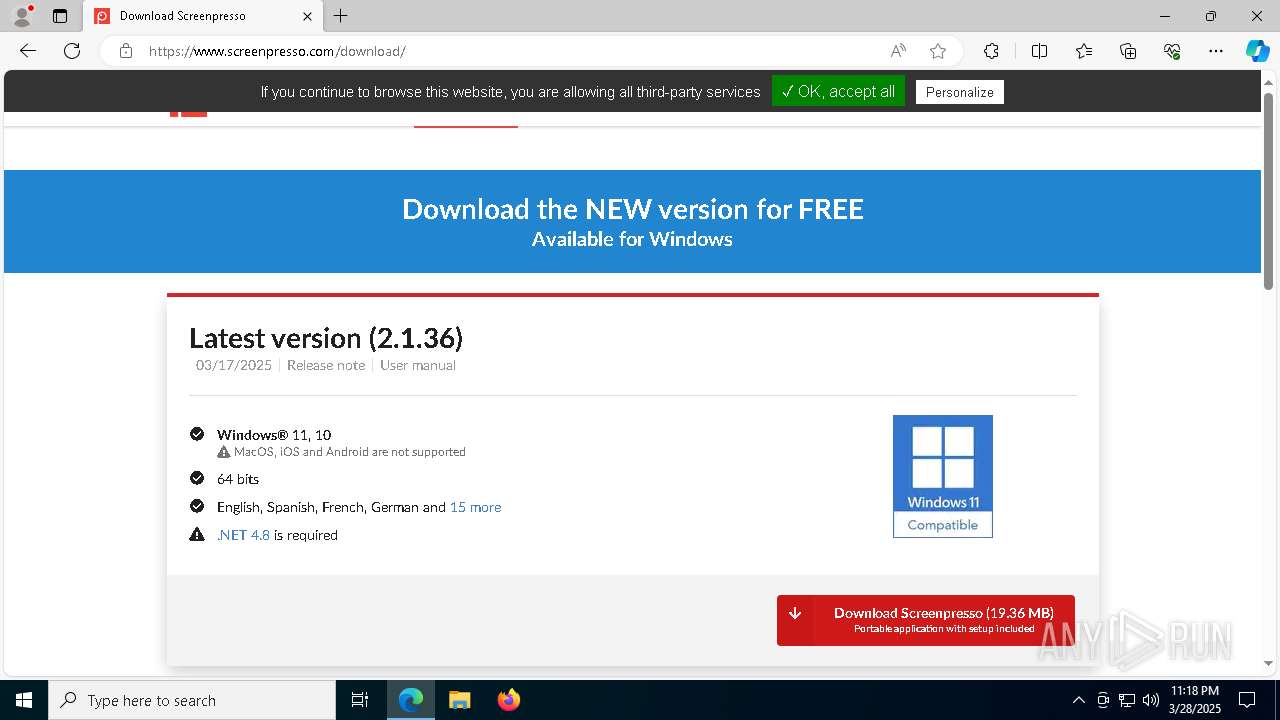The width and height of the screenshot is (1280, 720).
Task: Open the tab actions menu icon
Action: click(x=60, y=16)
